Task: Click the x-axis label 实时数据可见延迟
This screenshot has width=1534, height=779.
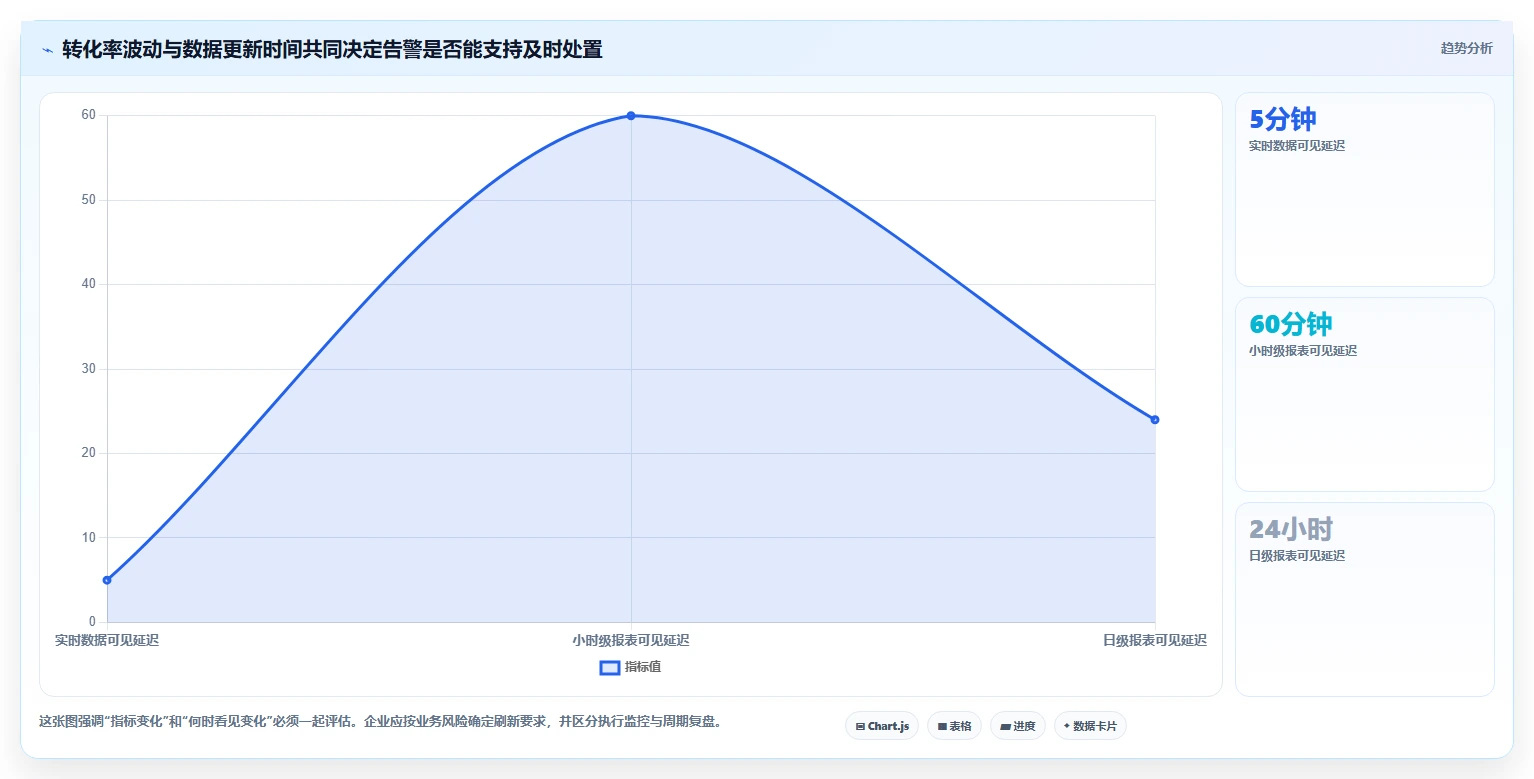Action: click(x=107, y=640)
